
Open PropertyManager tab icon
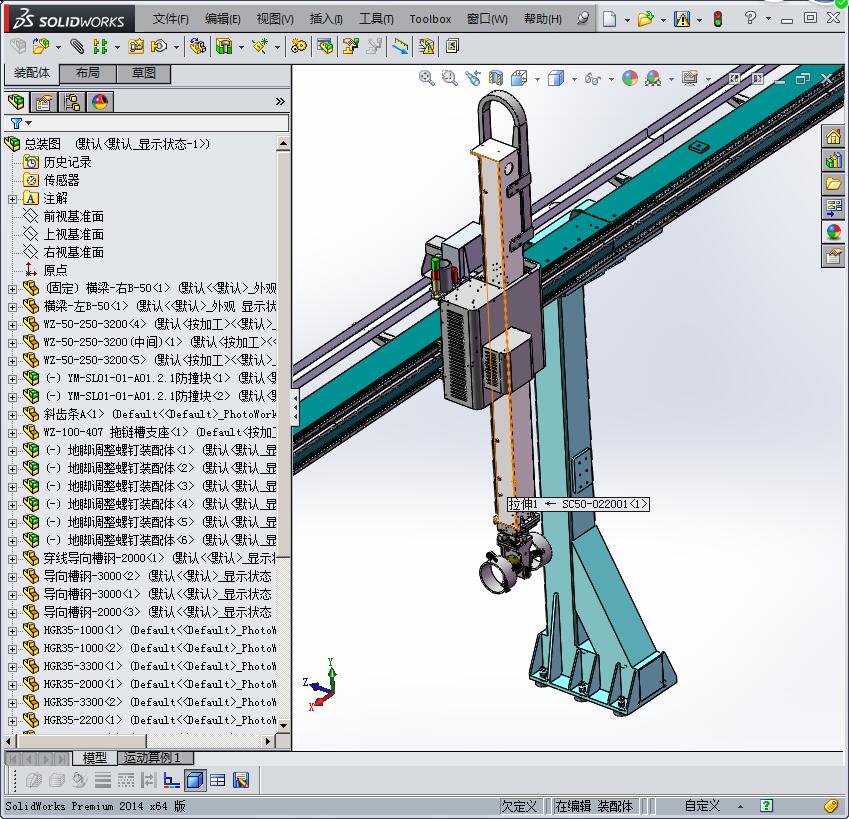44,102
